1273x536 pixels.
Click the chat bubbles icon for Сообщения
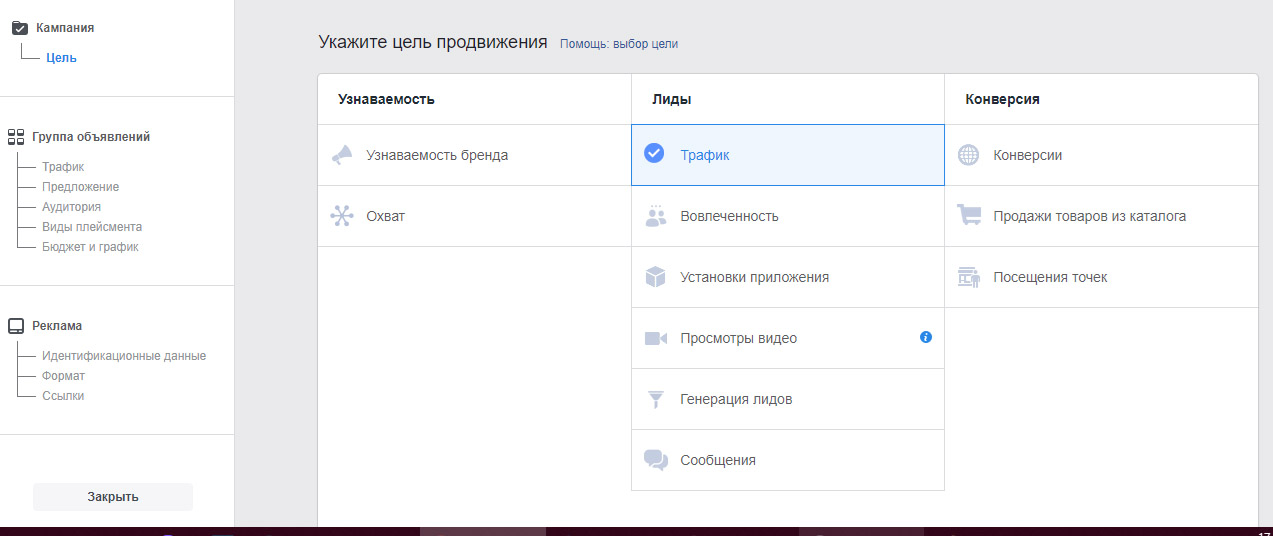pos(655,460)
